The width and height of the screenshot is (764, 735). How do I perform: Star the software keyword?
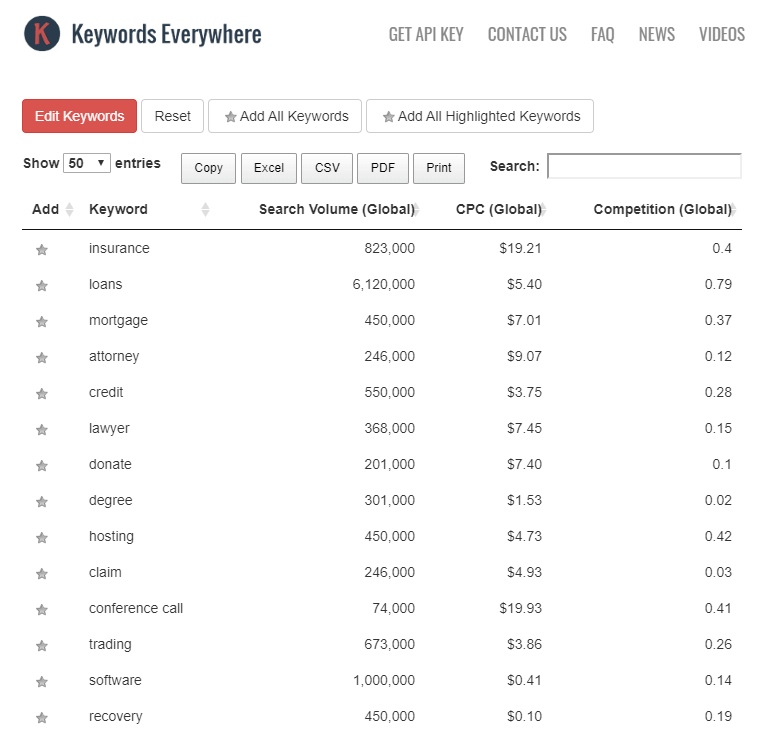(x=42, y=682)
